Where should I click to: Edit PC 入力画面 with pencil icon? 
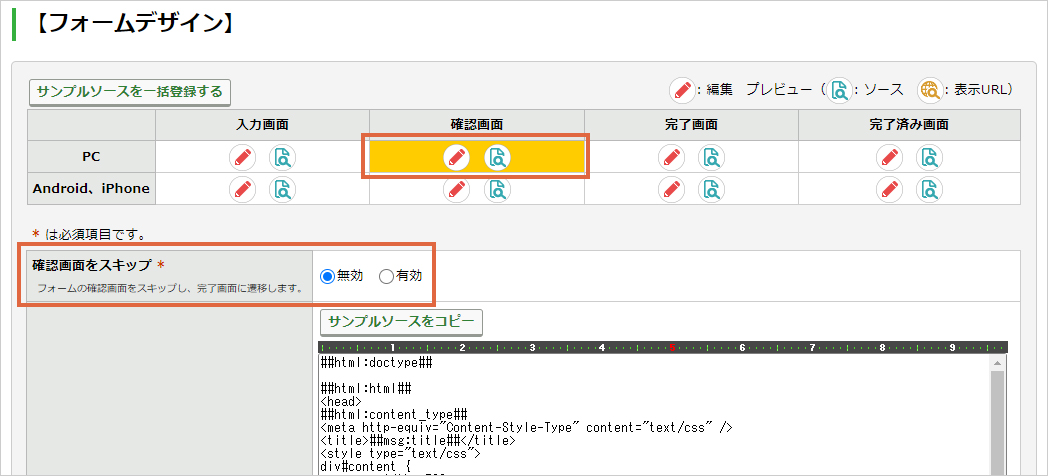click(243, 157)
